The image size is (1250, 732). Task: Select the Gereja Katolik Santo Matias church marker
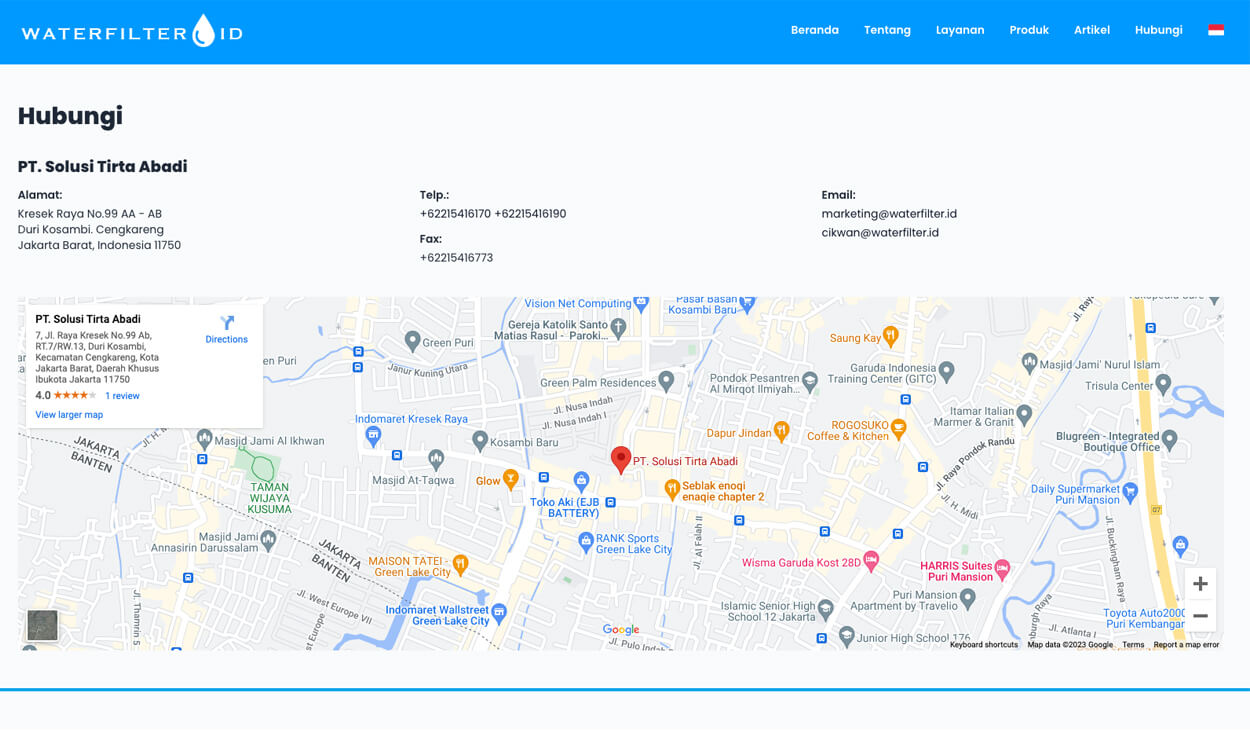coord(618,326)
